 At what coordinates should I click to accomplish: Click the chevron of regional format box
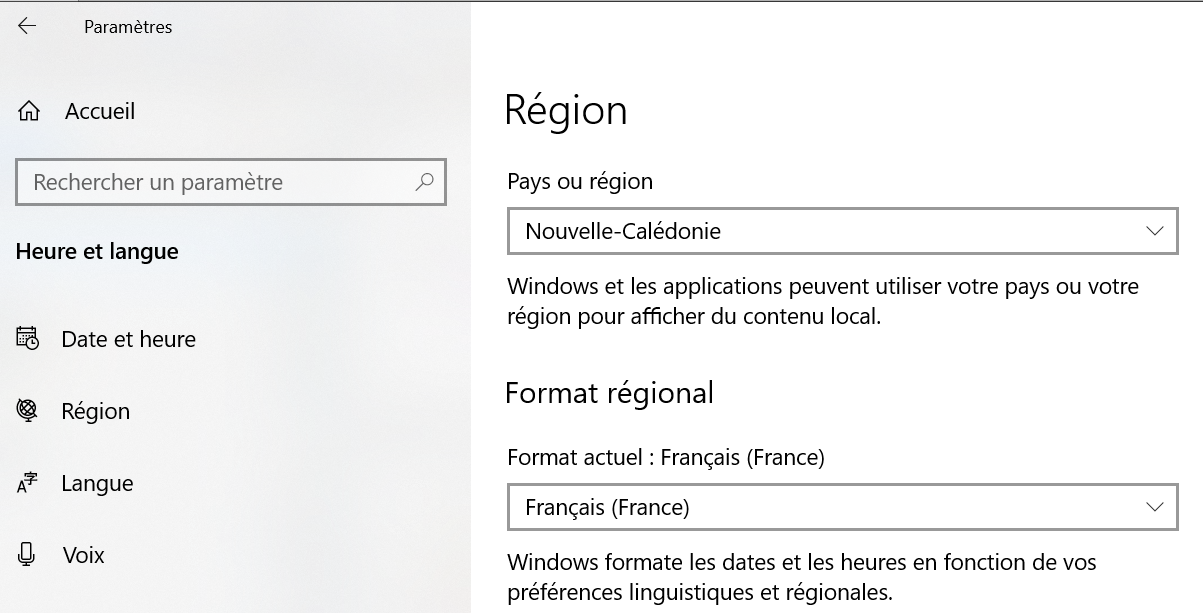[x=1155, y=507]
